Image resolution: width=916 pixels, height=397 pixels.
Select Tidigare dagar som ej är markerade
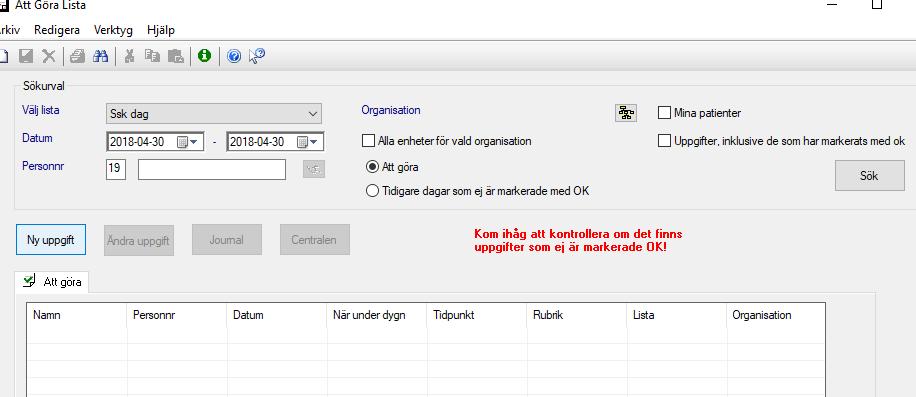[x=372, y=191]
